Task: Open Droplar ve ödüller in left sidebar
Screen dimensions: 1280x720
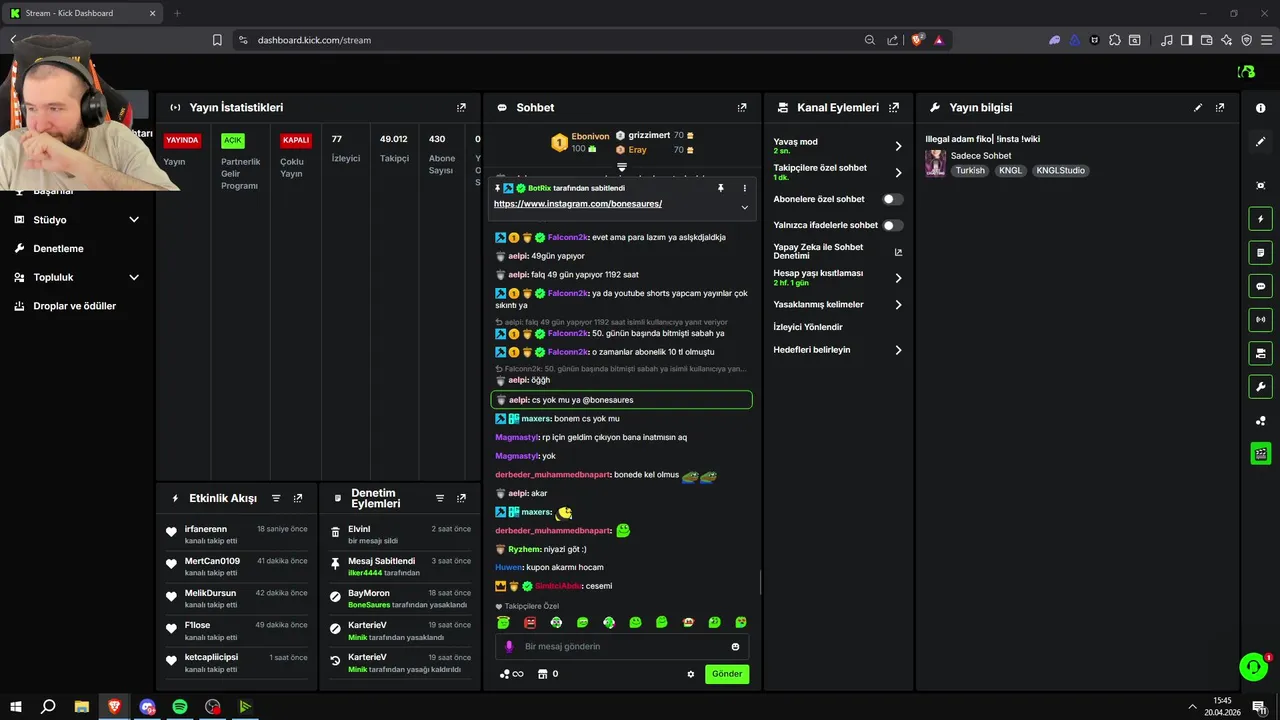Action: point(77,306)
